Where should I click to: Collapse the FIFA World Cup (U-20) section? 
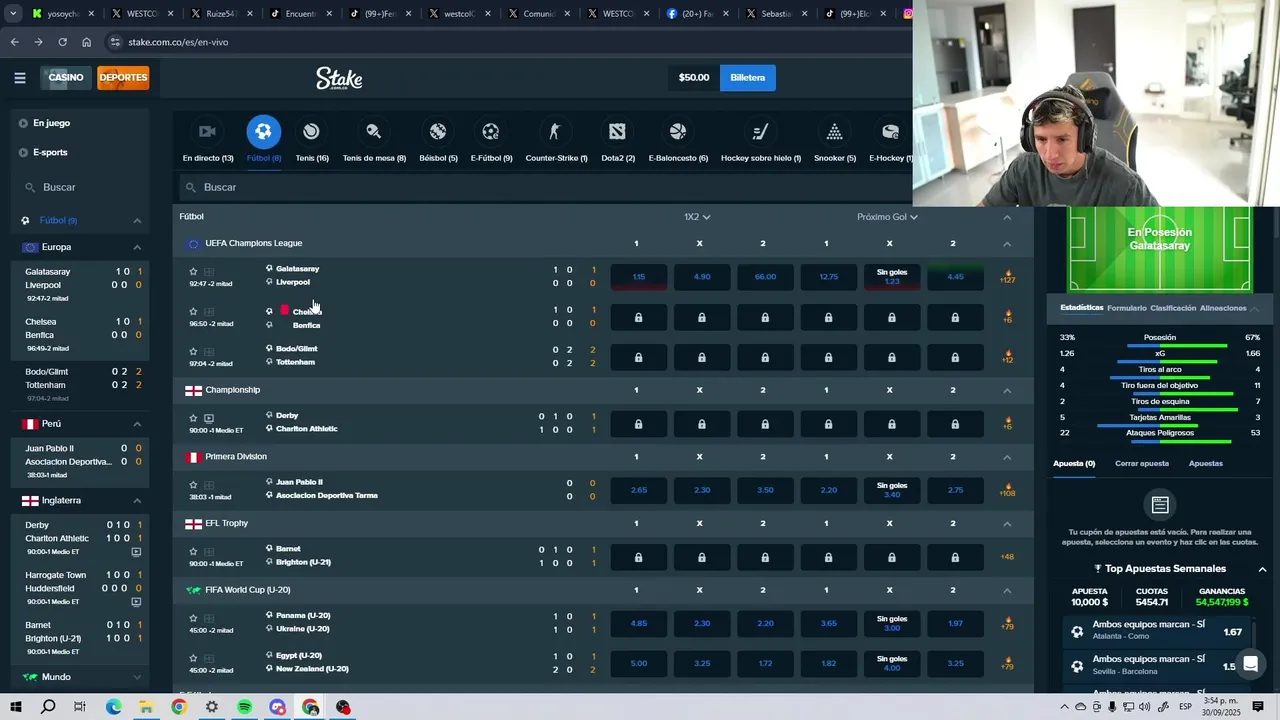pyautogui.click(x=1007, y=590)
